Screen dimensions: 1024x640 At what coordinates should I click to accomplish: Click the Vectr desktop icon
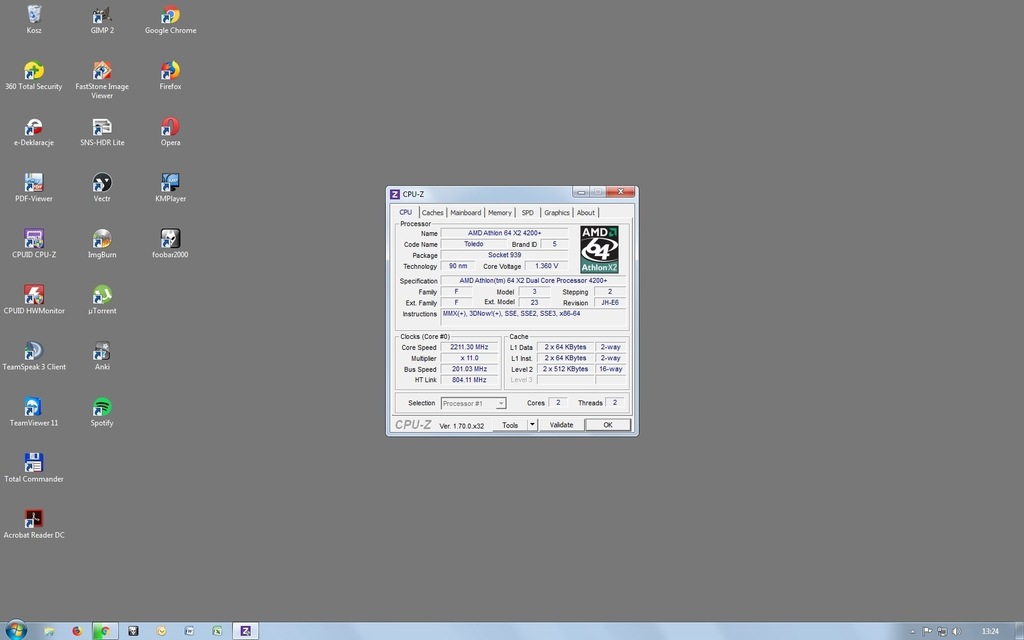pos(102,188)
